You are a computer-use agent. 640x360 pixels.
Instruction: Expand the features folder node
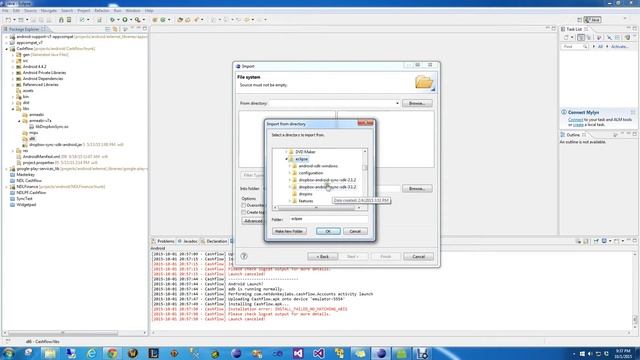(290, 201)
